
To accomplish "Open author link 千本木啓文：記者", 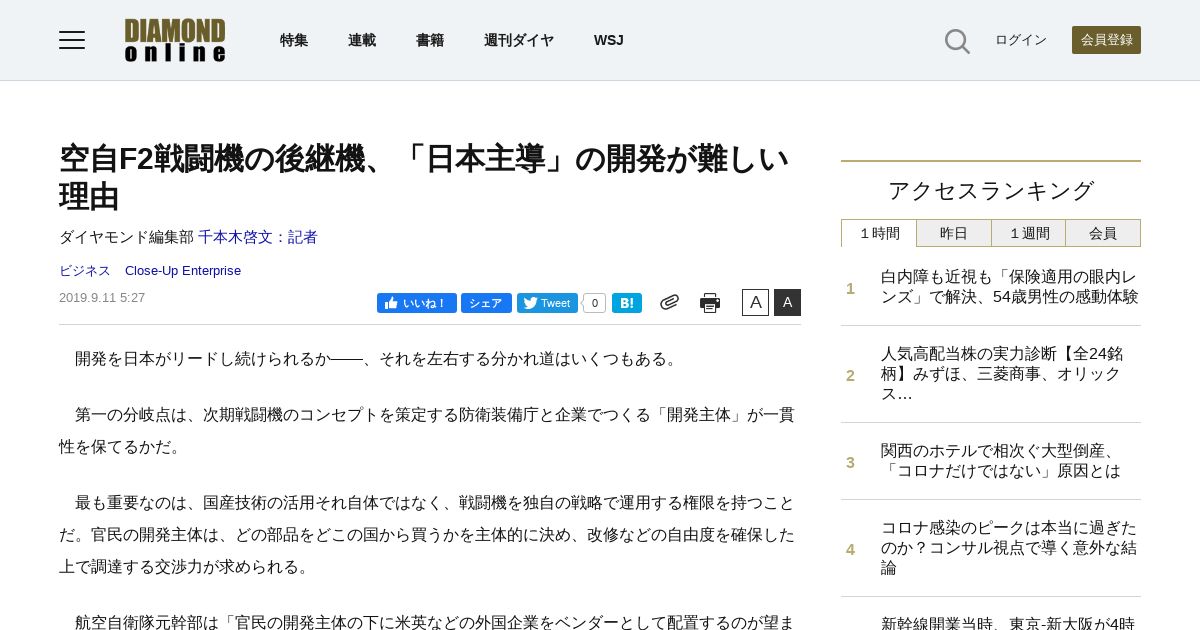I will [x=258, y=237].
